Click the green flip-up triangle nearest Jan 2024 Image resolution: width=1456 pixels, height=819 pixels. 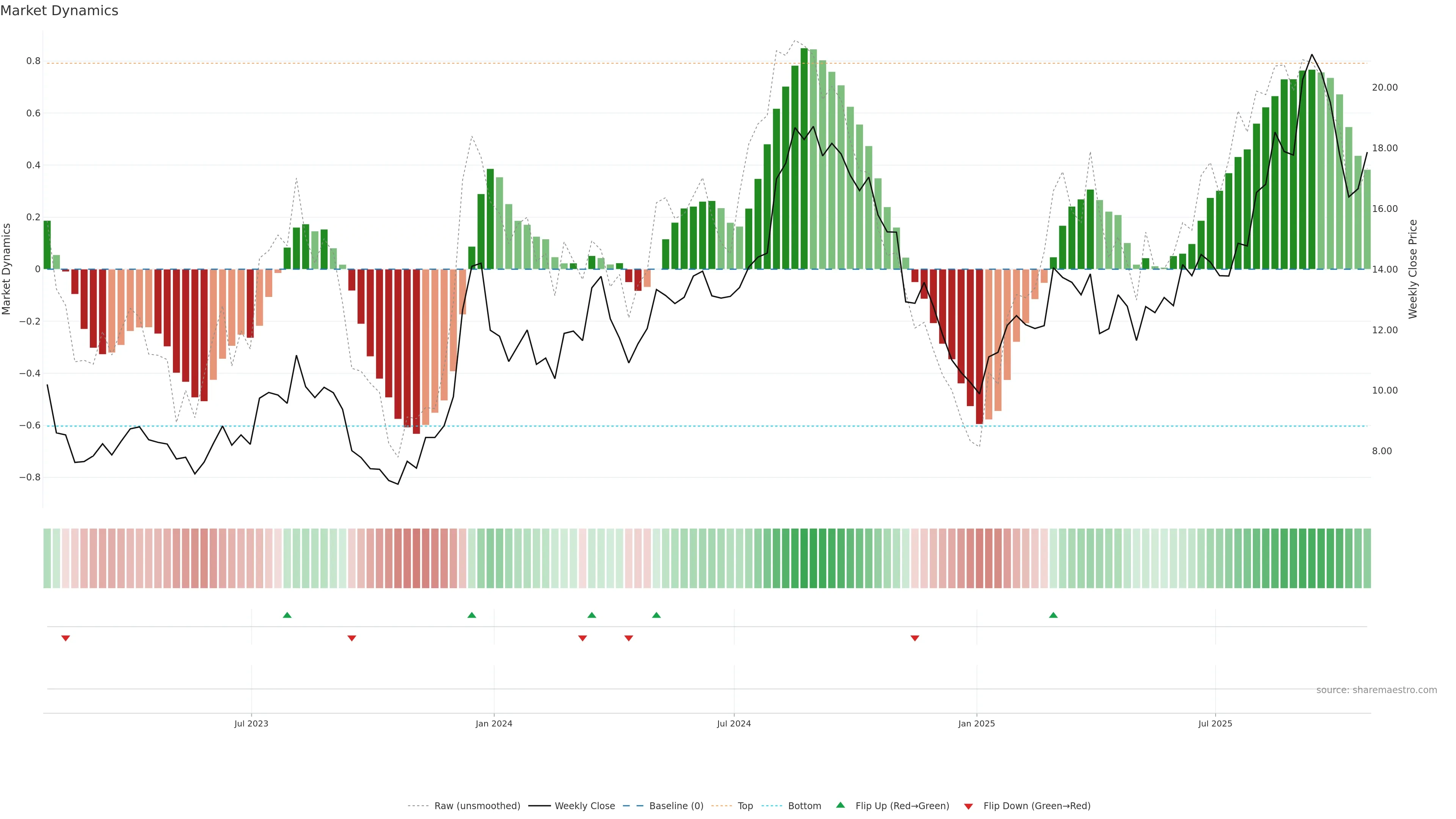tap(472, 615)
